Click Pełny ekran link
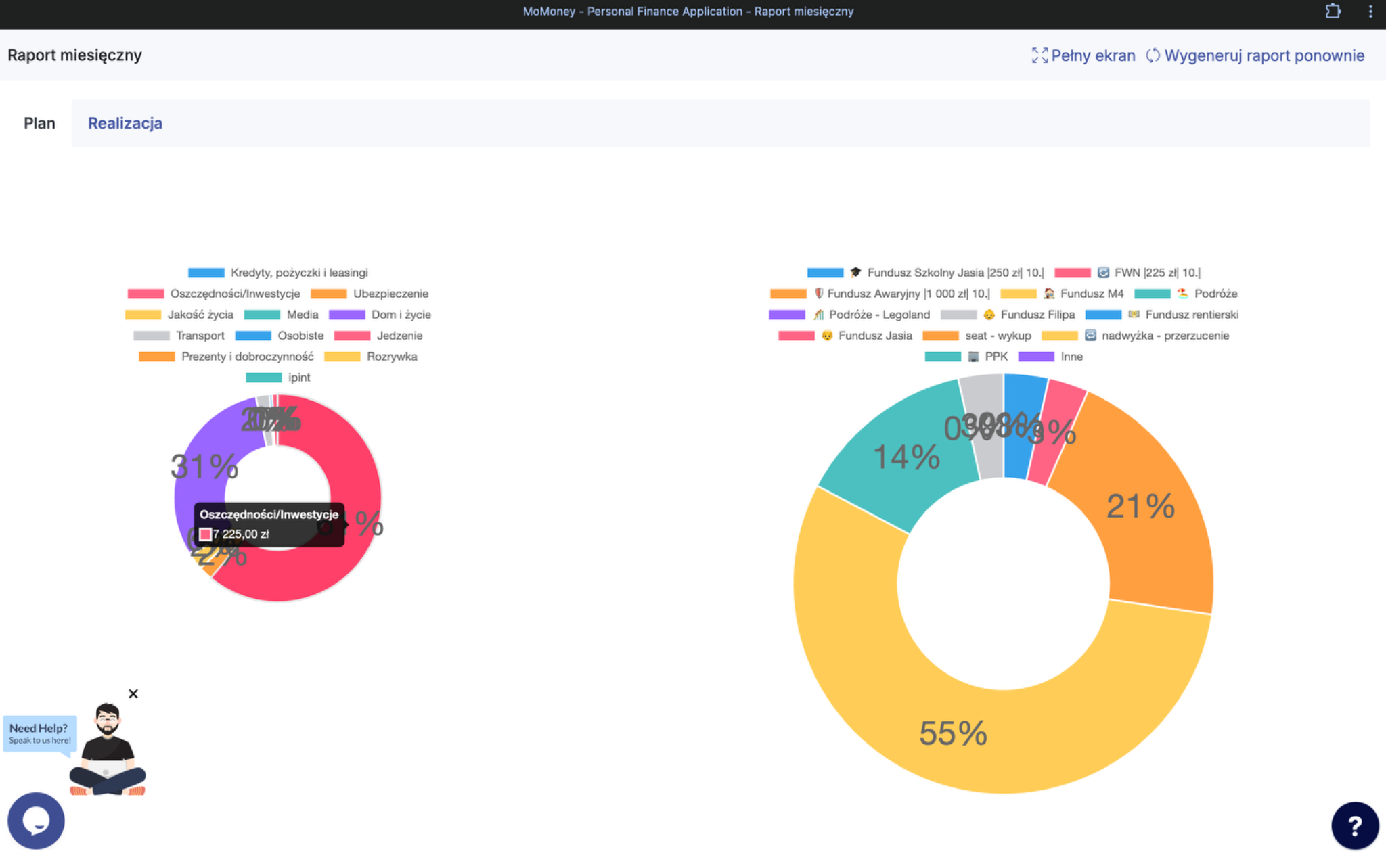 click(x=1093, y=55)
